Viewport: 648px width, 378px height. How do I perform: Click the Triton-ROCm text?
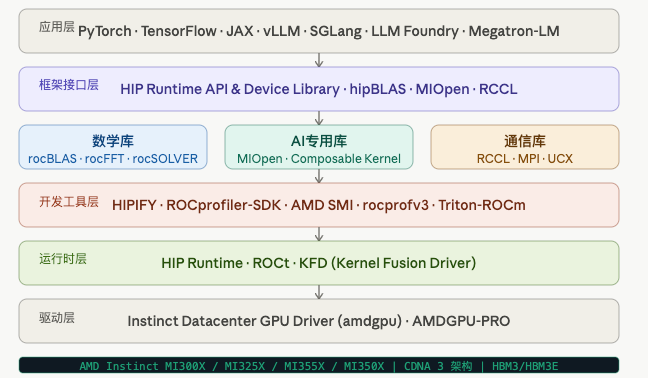(482, 205)
